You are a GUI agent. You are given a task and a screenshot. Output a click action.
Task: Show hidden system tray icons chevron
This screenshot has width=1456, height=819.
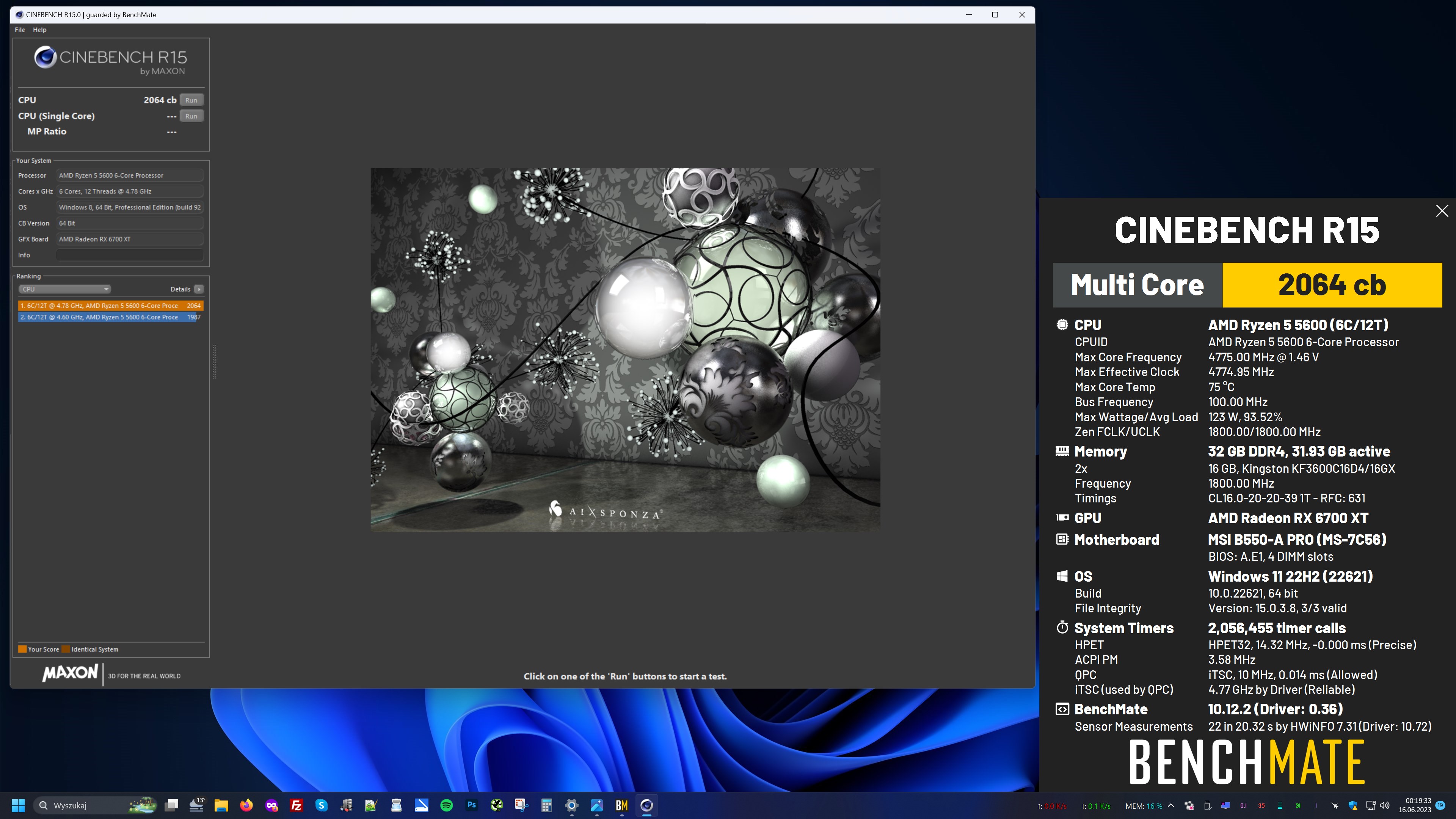(x=1170, y=805)
